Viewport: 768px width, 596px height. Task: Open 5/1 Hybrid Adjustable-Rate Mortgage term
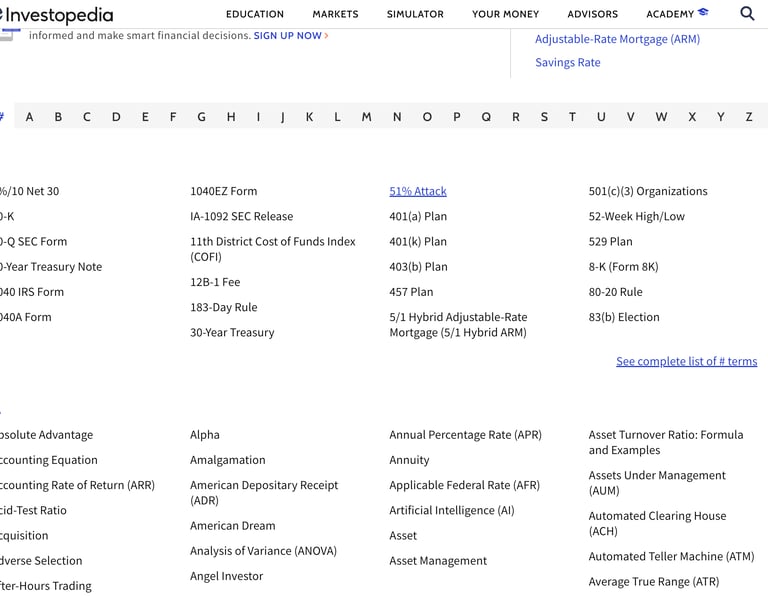coord(458,325)
